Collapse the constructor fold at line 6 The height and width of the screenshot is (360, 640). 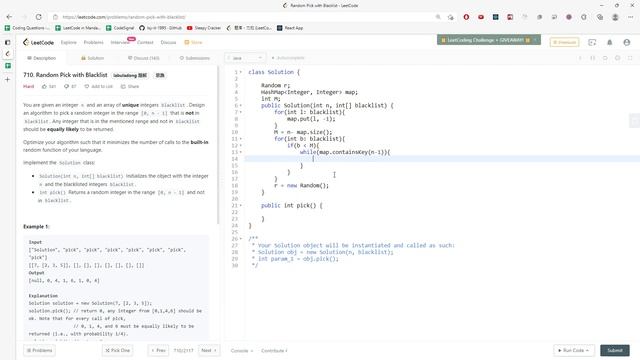(241, 105)
